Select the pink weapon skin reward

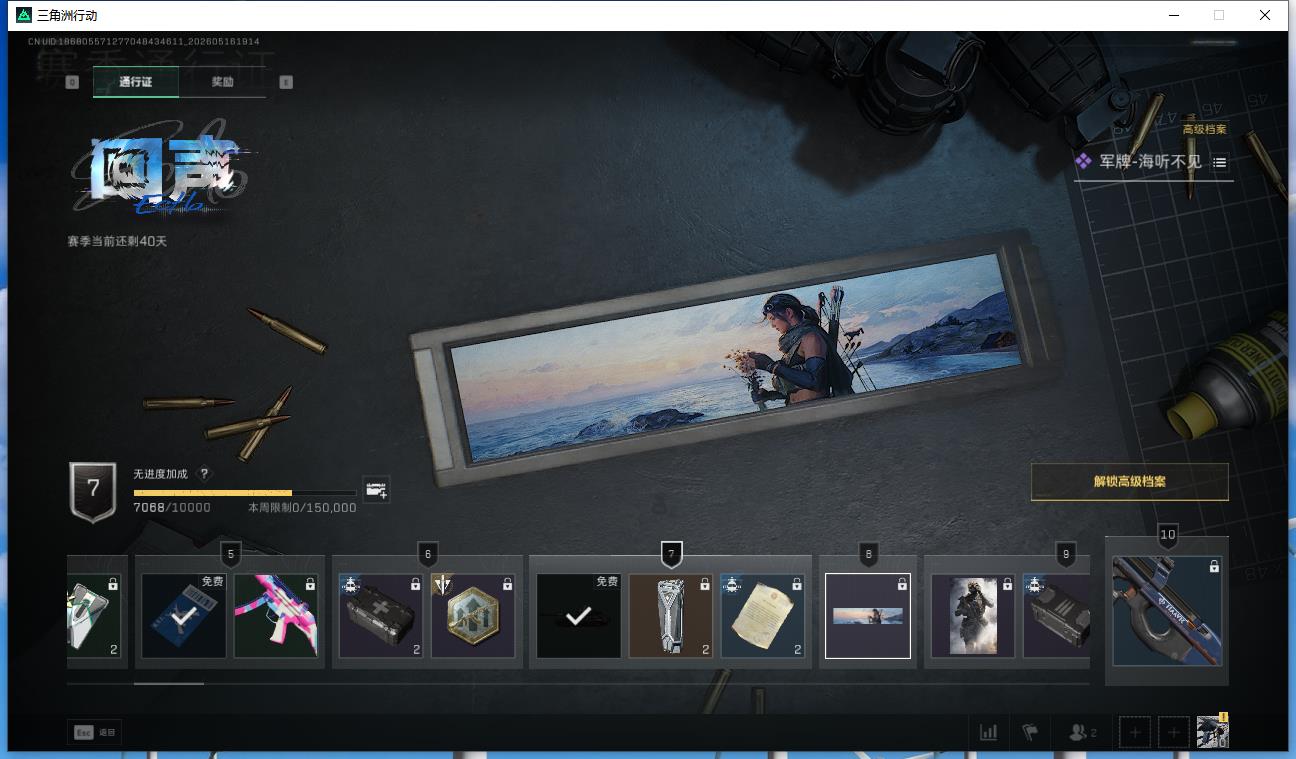pyautogui.click(x=276, y=616)
